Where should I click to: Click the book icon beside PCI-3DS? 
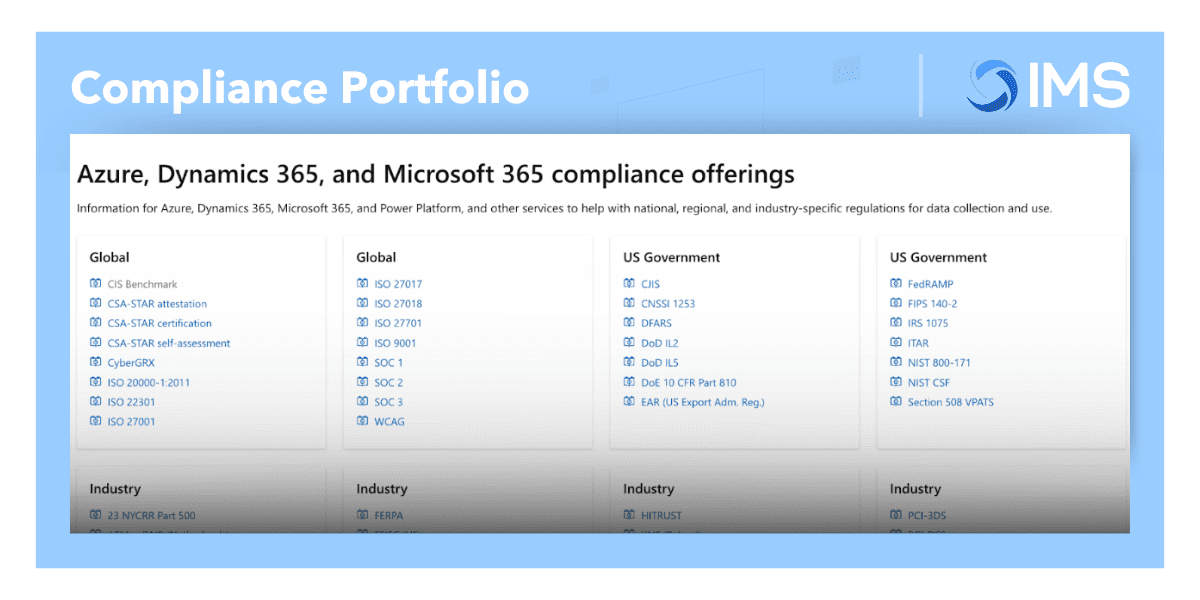tap(897, 516)
